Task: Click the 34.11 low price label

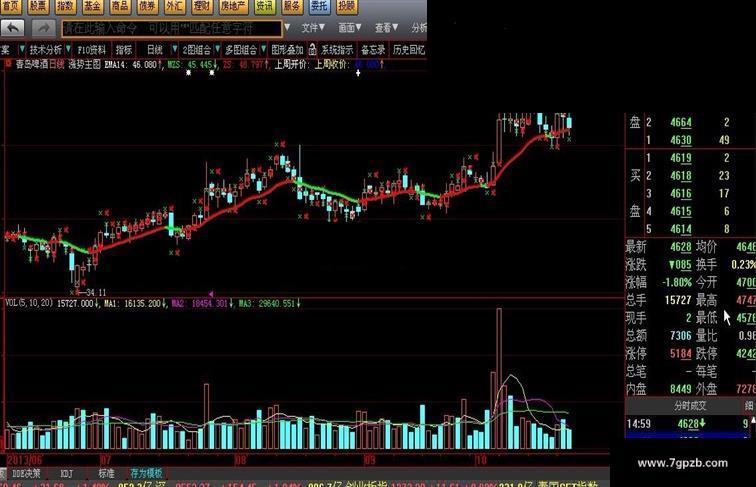Action: [x=96, y=293]
